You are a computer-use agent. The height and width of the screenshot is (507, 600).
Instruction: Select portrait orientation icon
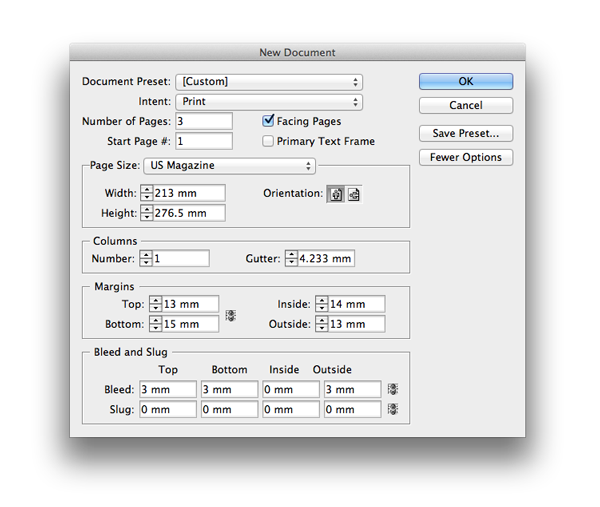(x=336, y=194)
